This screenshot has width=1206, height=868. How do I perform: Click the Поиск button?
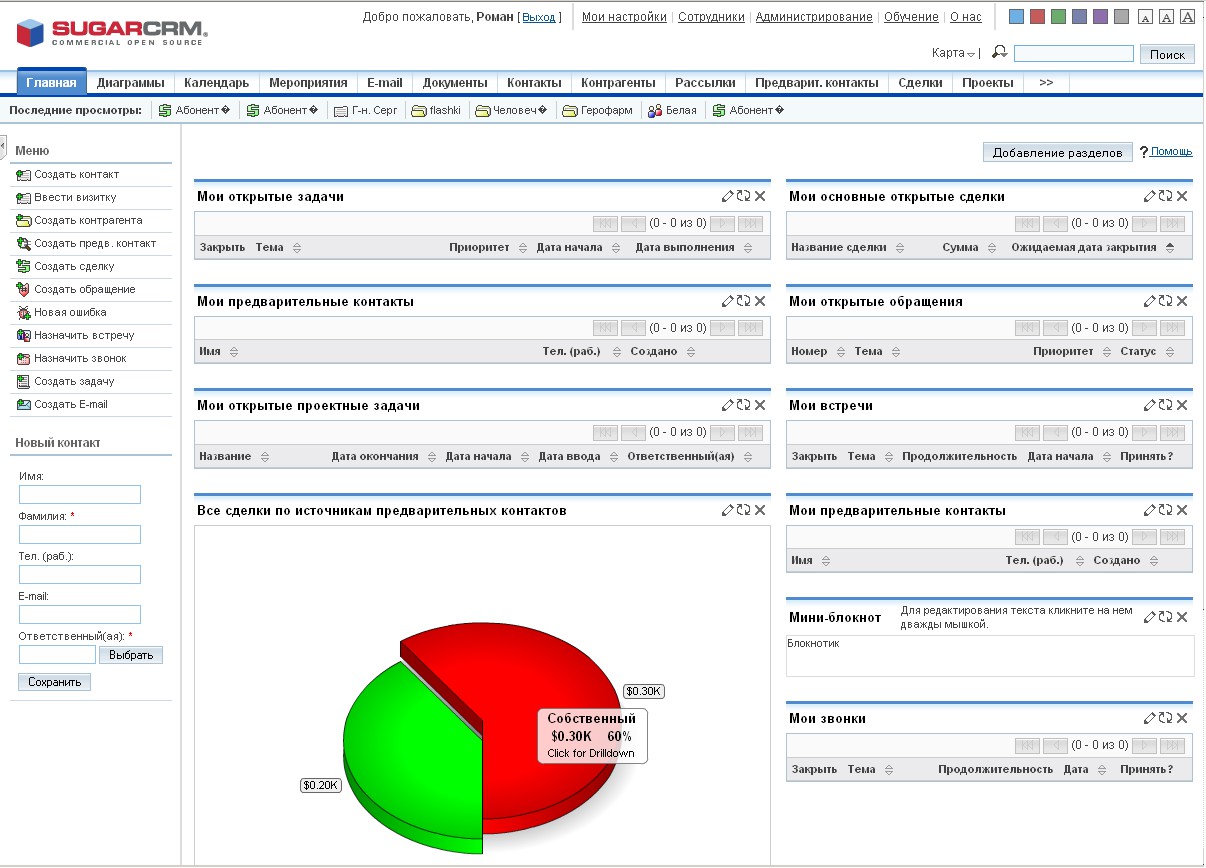point(1167,54)
